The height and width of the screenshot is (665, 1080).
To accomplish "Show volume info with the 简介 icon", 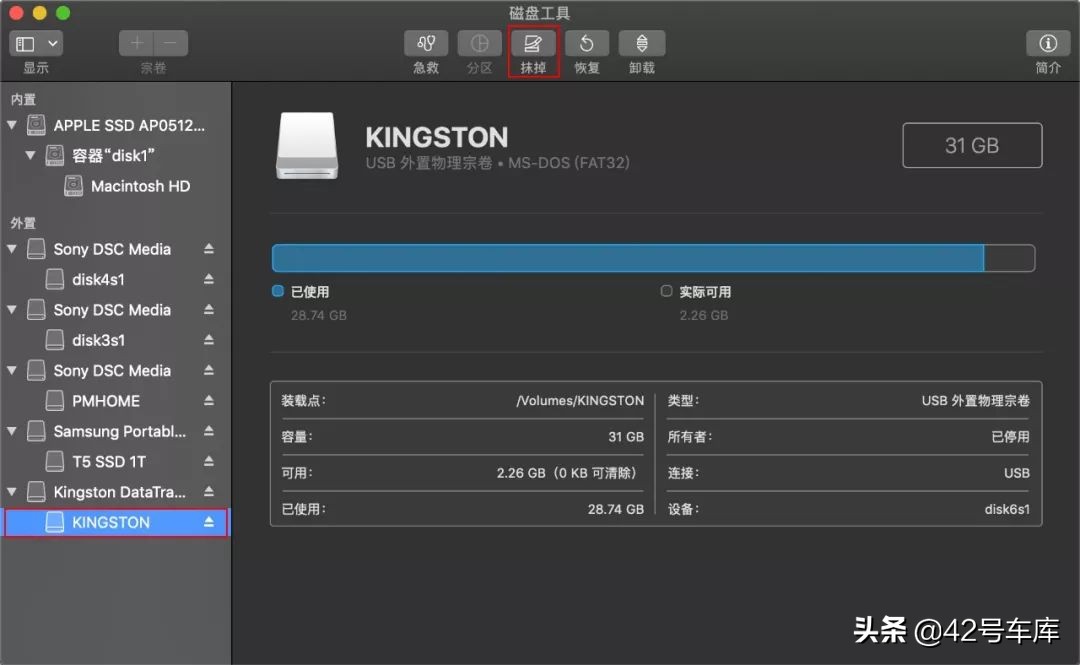I will click(x=1047, y=44).
